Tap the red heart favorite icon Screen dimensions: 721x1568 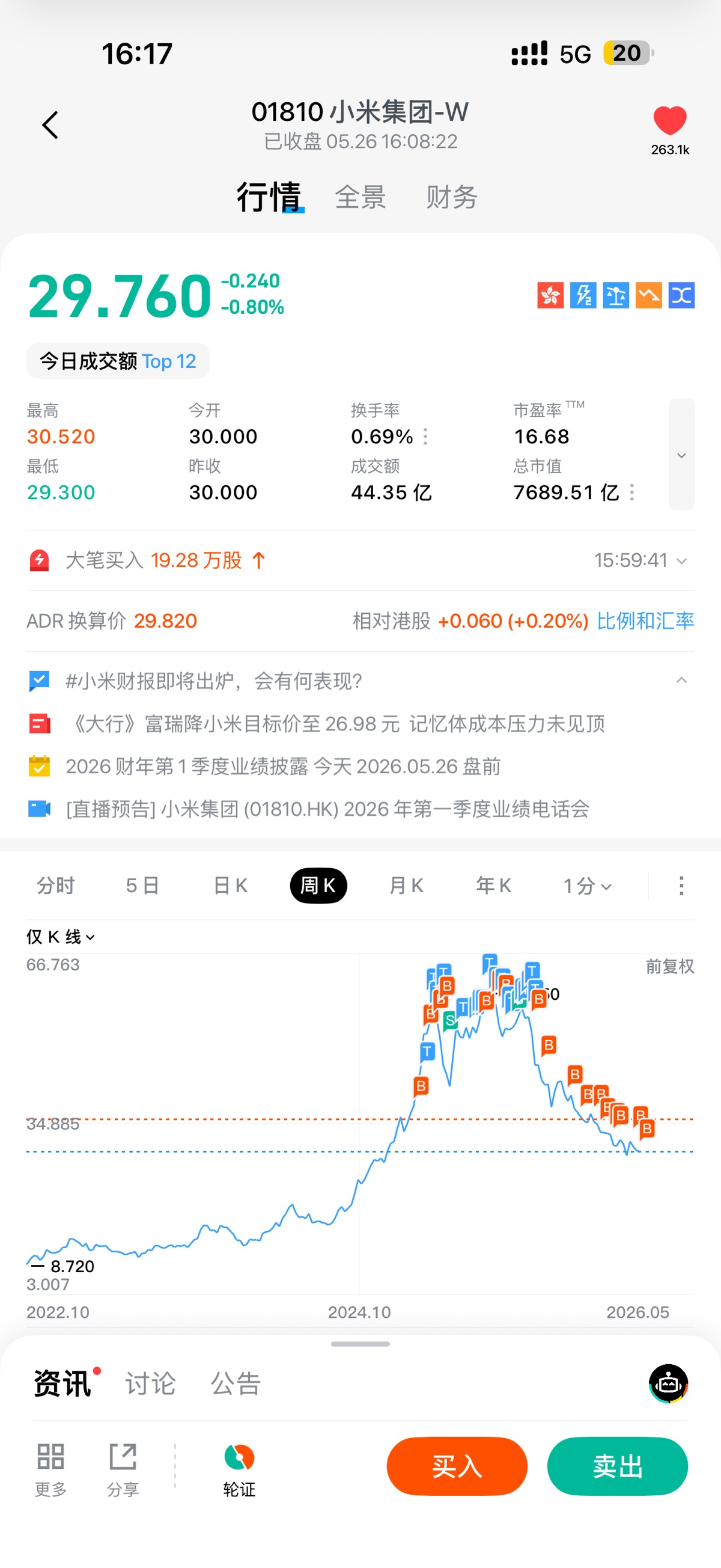pos(670,120)
